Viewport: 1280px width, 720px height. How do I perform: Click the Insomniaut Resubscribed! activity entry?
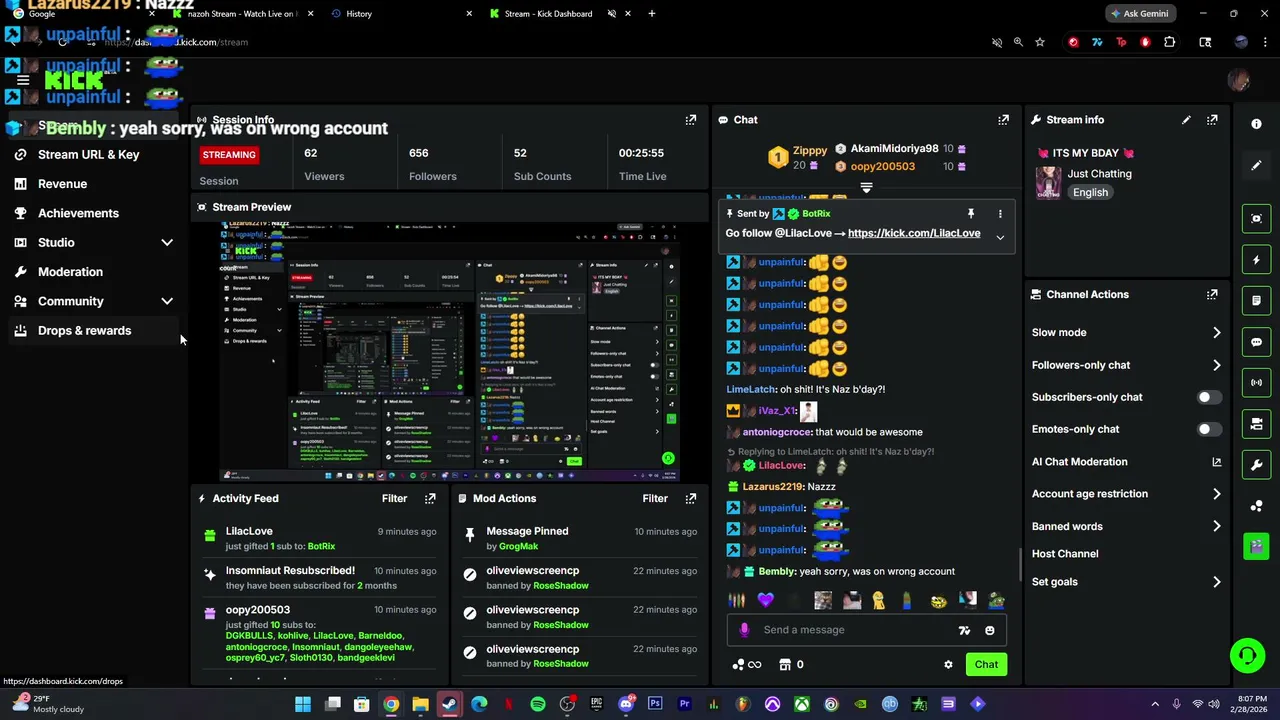pos(318,578)
